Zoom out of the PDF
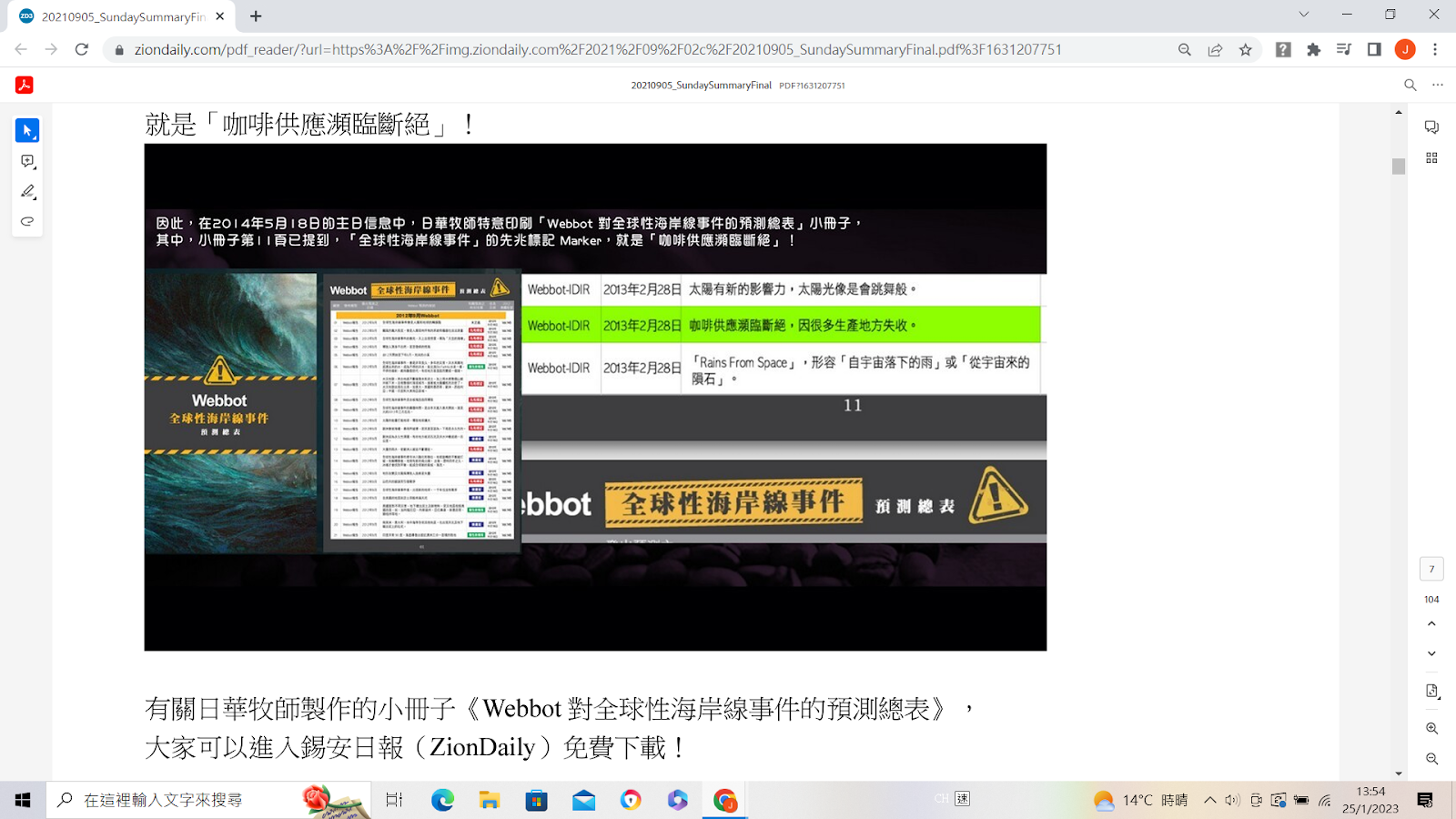Screen dimensions: 1456x819 tap(1431, 759)
